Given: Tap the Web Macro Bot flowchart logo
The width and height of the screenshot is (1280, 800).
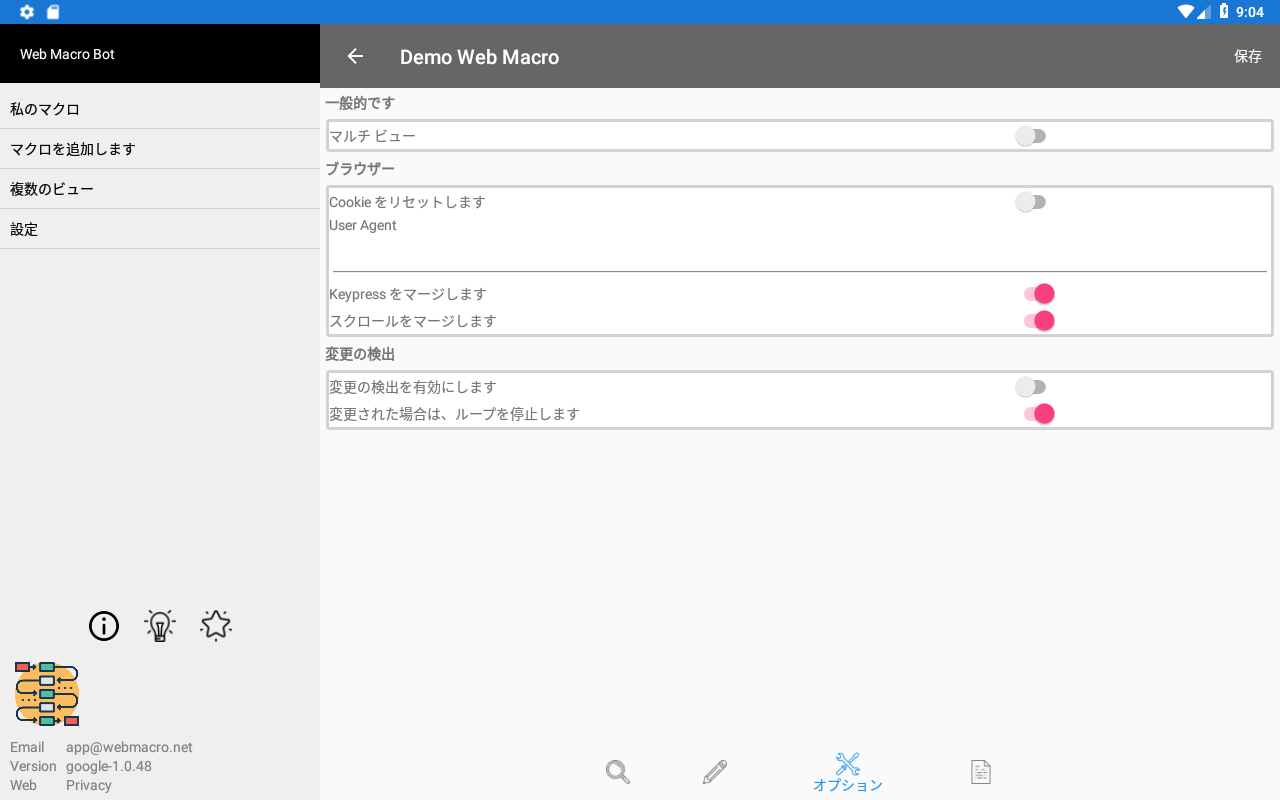Looking at the screenshot, I should pos(47,693).
